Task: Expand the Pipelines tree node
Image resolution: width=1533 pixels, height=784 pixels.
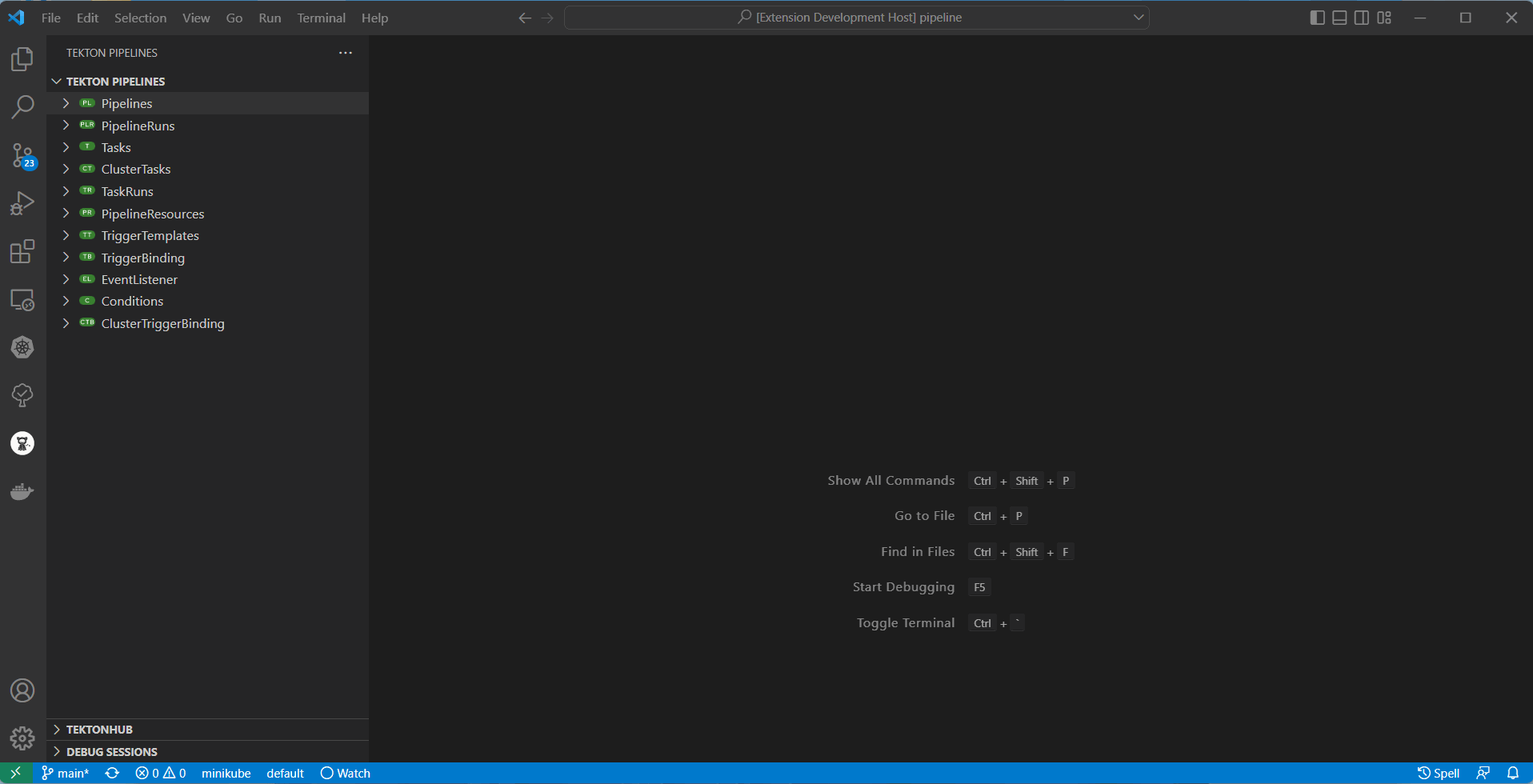Action: tap(66, 103)
